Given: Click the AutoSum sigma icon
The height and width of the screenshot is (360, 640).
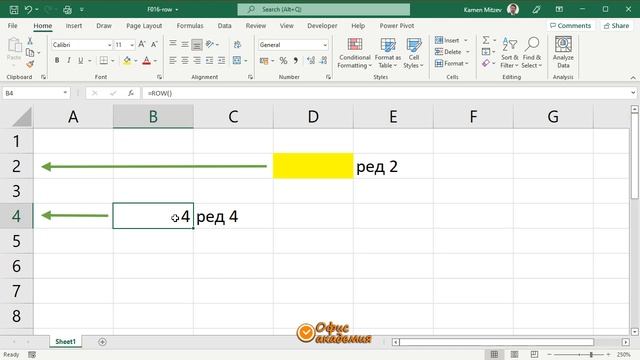Looking at the screenshot, I should [486, 40].
